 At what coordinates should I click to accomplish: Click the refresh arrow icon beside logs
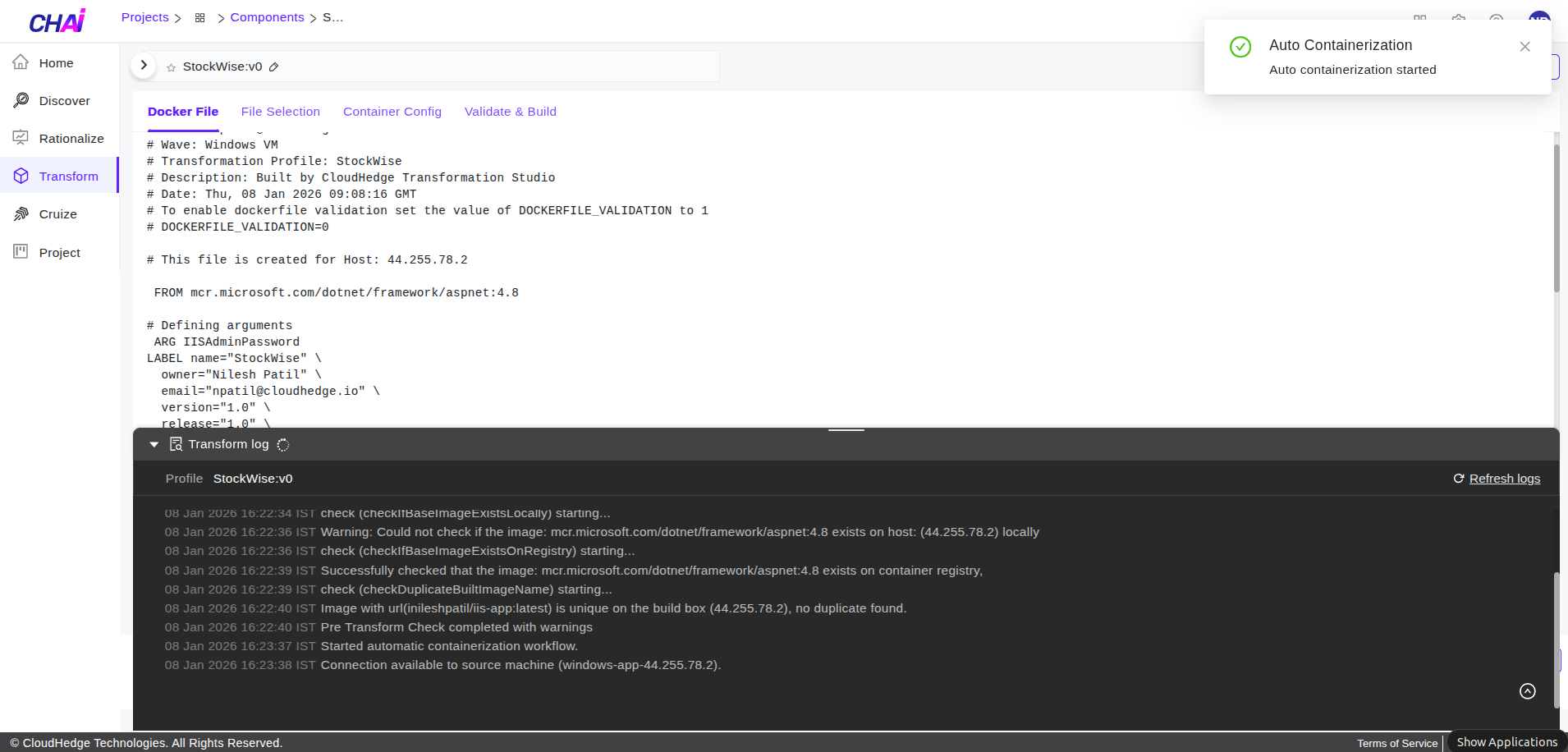point(1459,479)
